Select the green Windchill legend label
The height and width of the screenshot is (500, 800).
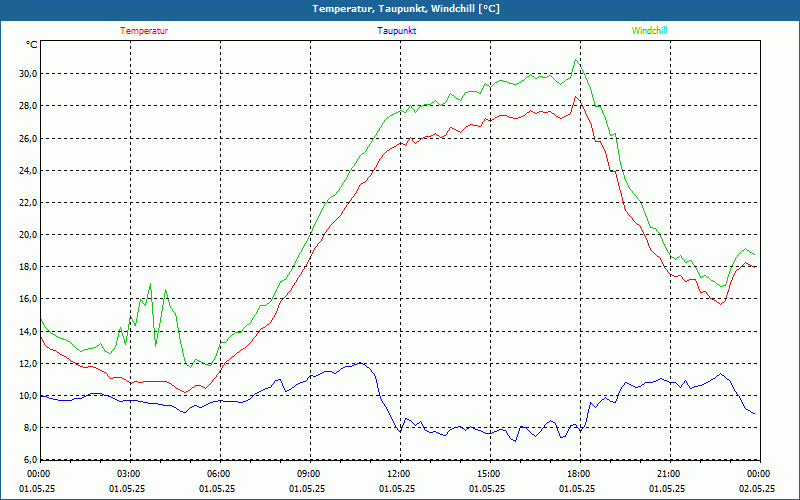pyautogui.click(x=649, y=31)
